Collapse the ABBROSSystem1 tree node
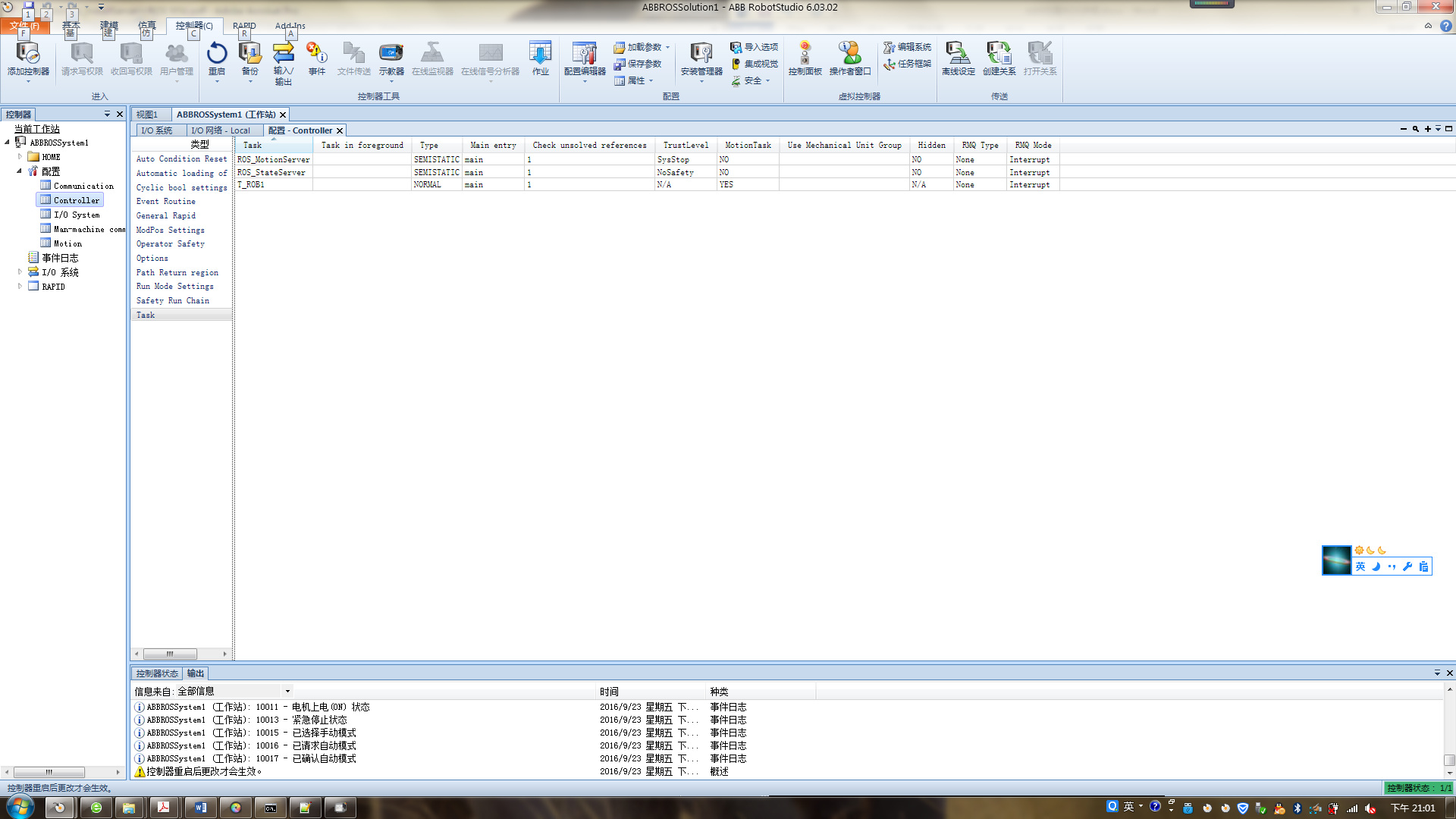Viewport: 1456px width, 819px height. tap(8, 143)
